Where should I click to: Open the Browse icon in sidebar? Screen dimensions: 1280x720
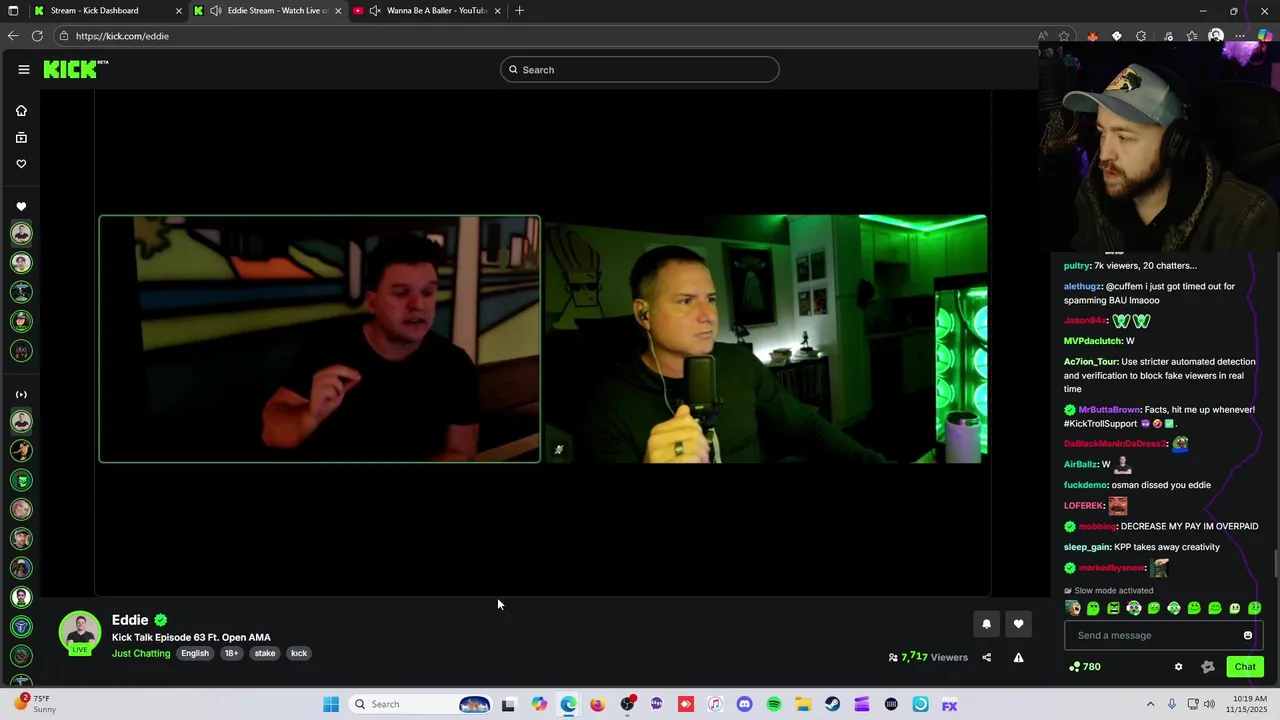(x=21, y=137)
